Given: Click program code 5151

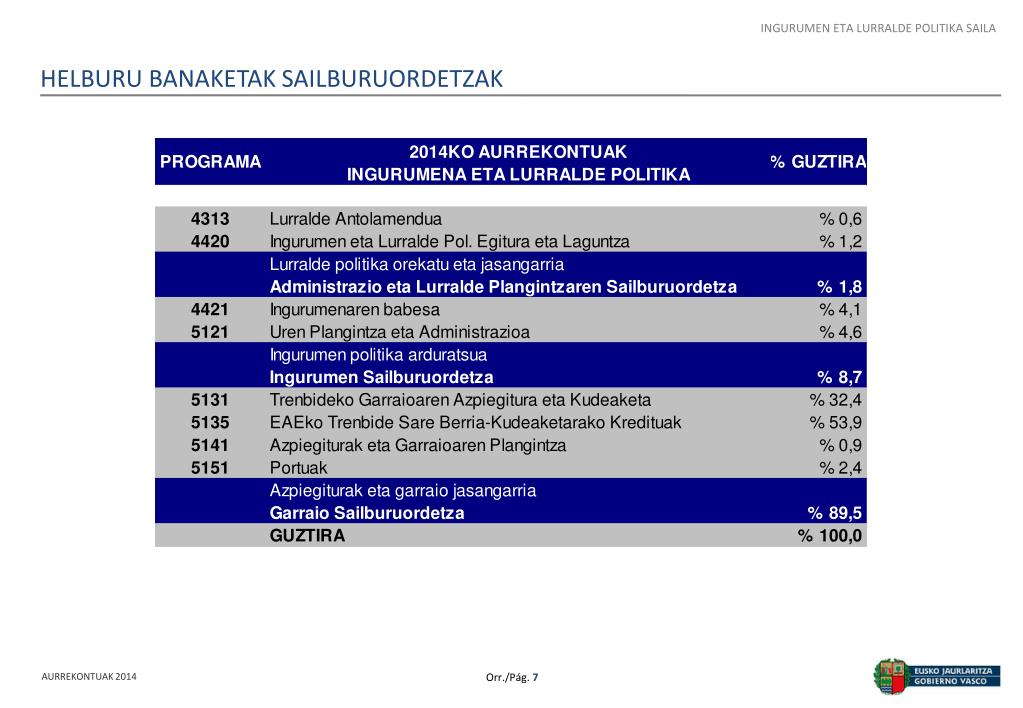Looking at the screenshot, I should click(210, 468).
